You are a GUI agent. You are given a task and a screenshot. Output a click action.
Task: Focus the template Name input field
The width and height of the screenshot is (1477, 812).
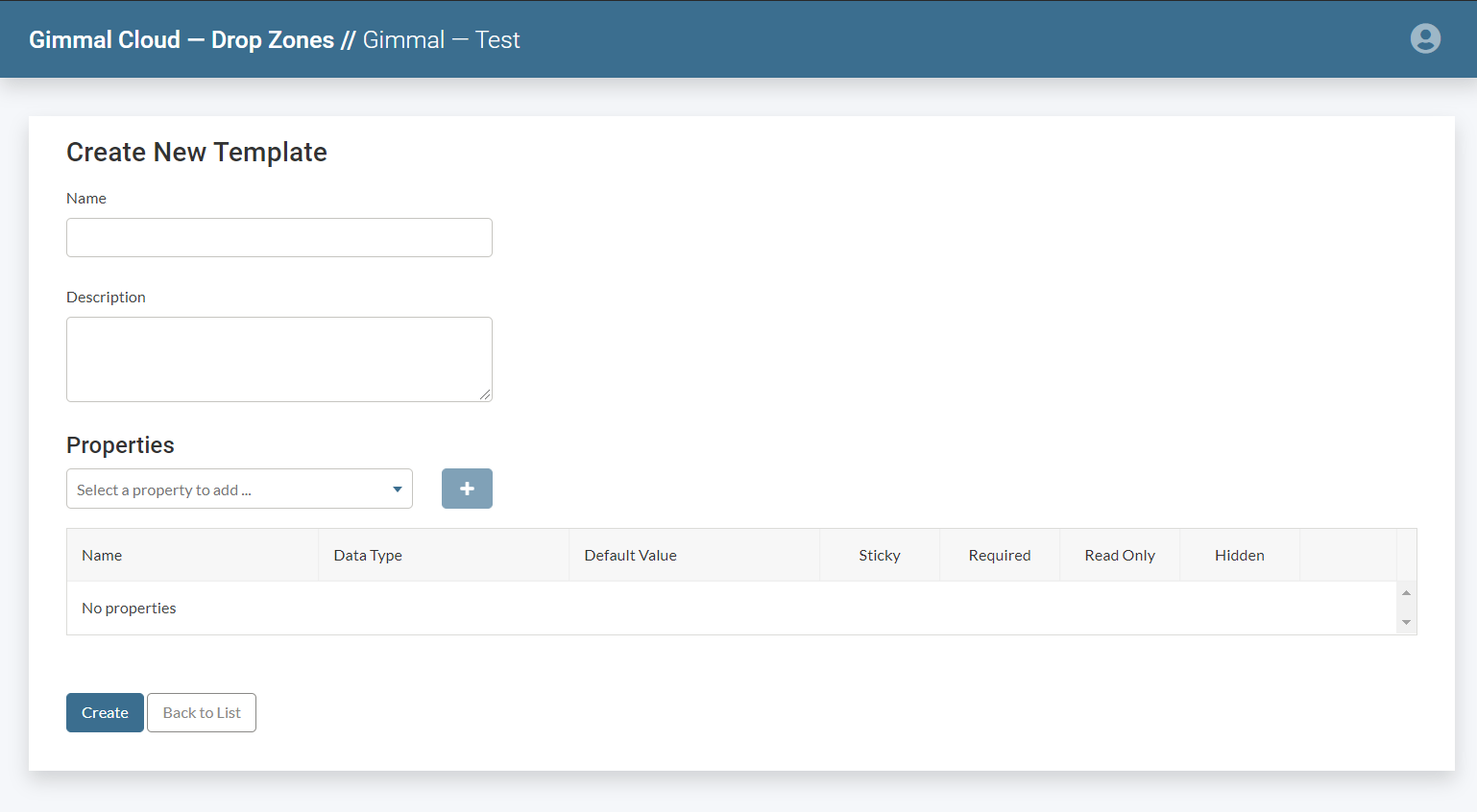point(278,238)
